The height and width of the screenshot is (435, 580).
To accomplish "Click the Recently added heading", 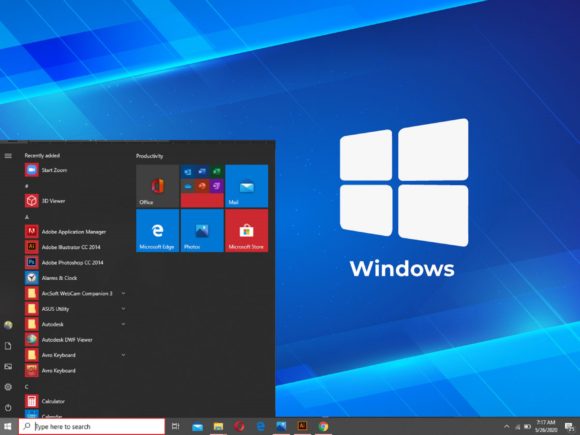I will (42, 156).
